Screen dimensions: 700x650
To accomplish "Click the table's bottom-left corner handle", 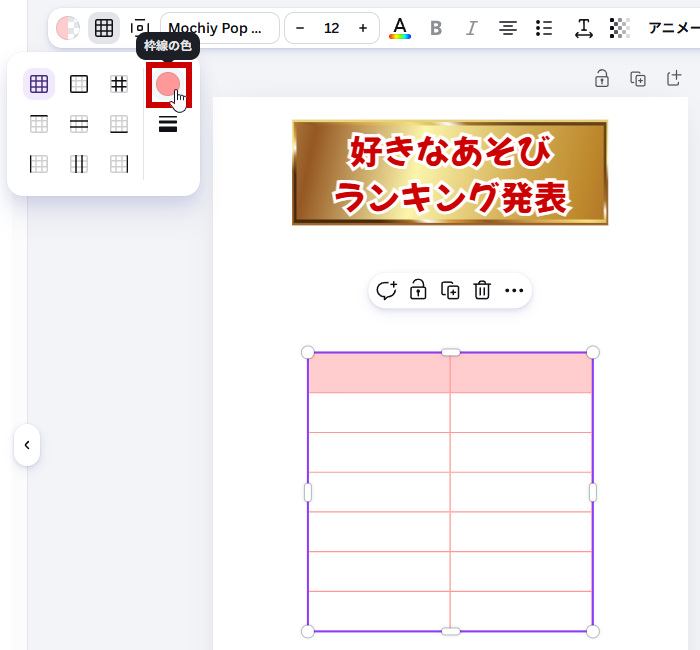I will (308, 631).
